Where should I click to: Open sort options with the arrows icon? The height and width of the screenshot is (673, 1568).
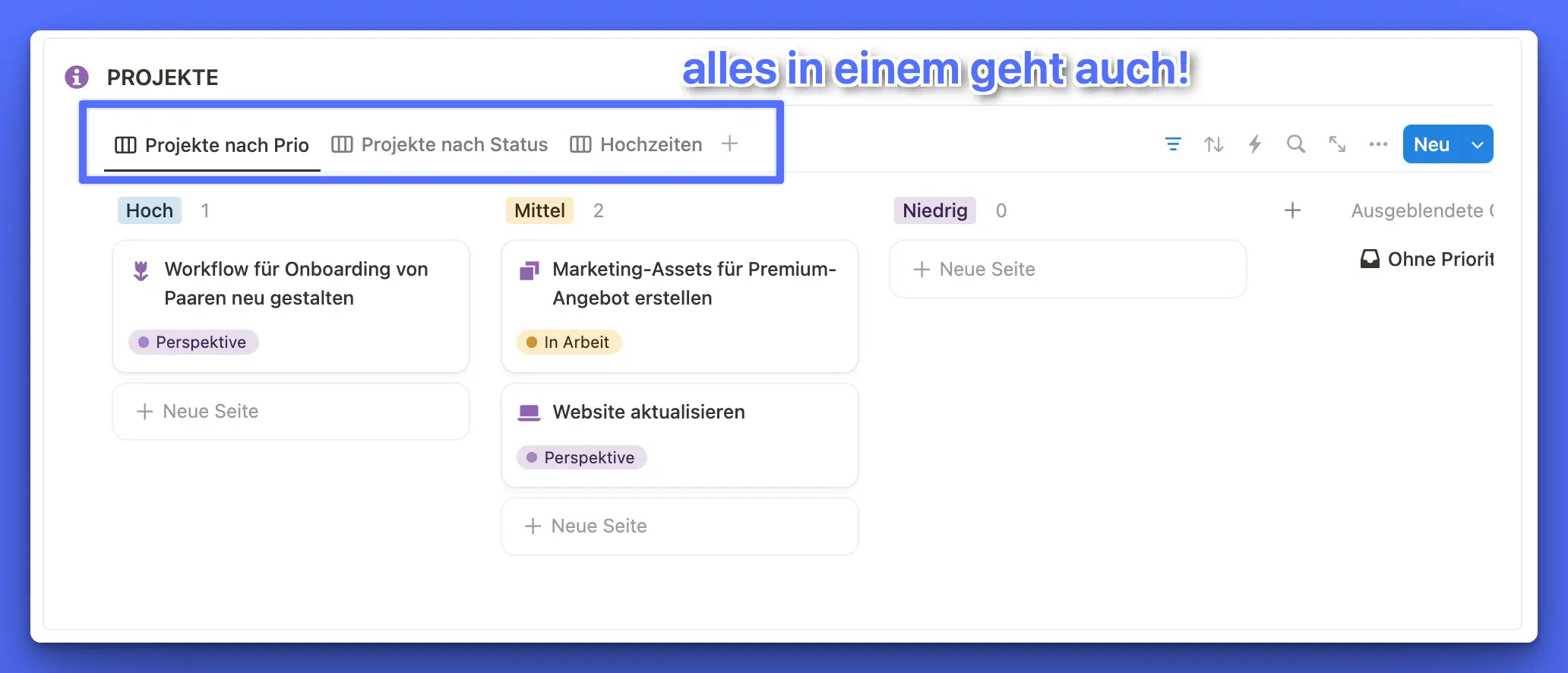click(x=1214, y=144)
